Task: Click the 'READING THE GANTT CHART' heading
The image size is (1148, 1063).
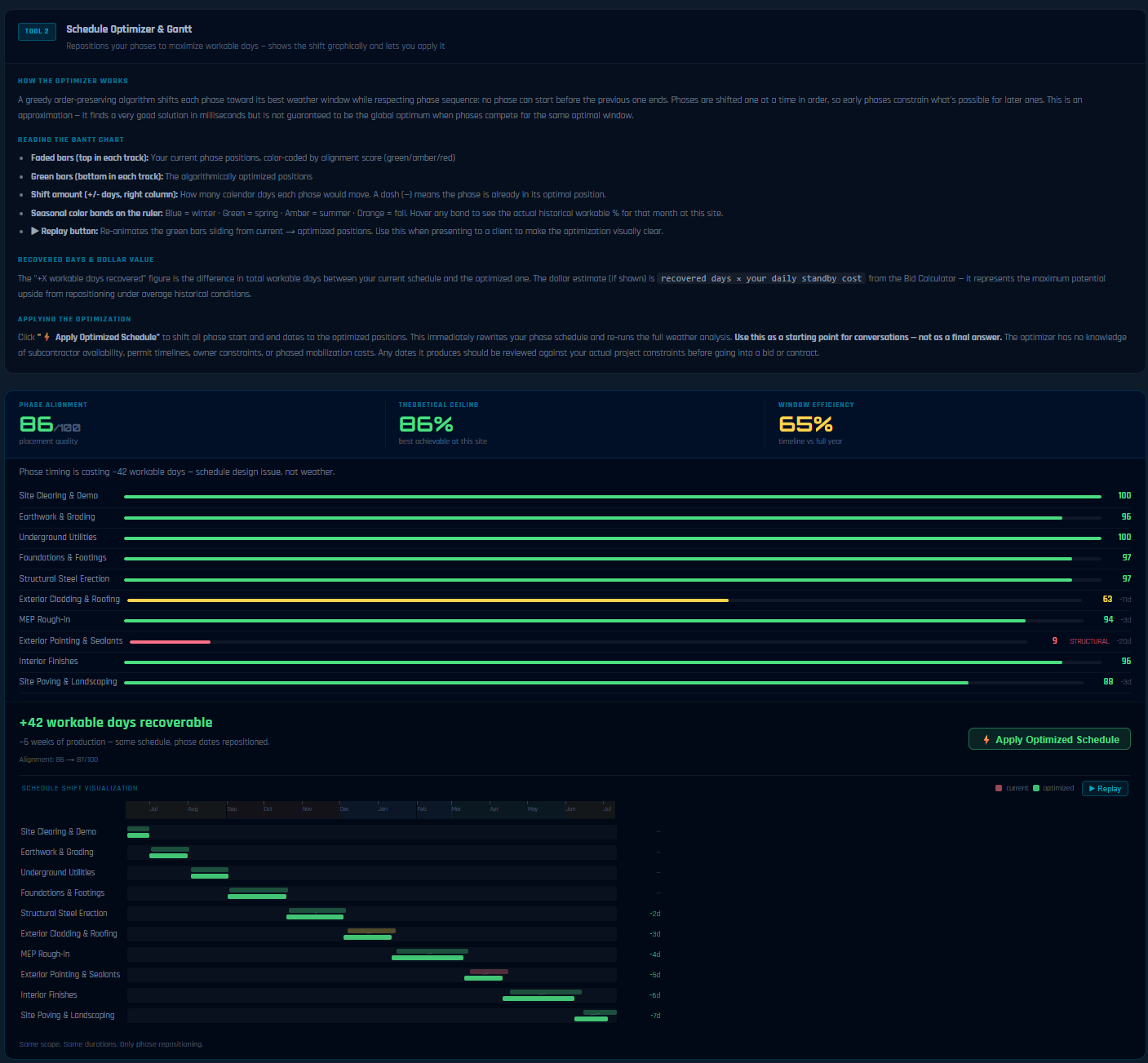Action: tap(71, 140)
